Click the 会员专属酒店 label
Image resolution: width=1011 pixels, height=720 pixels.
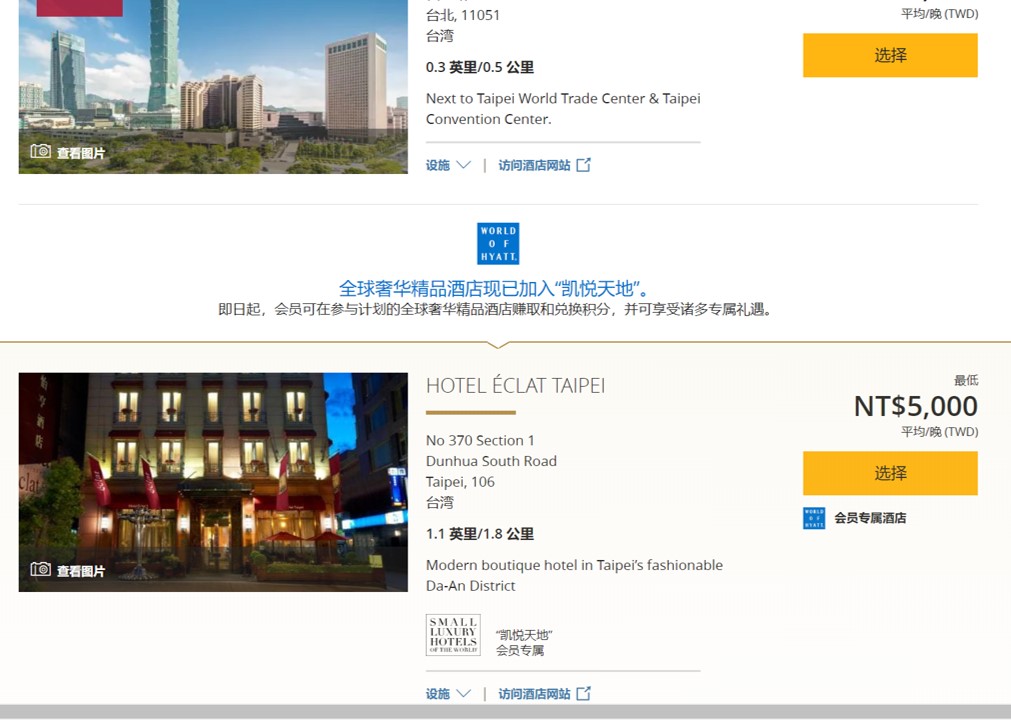pos(870,518)
